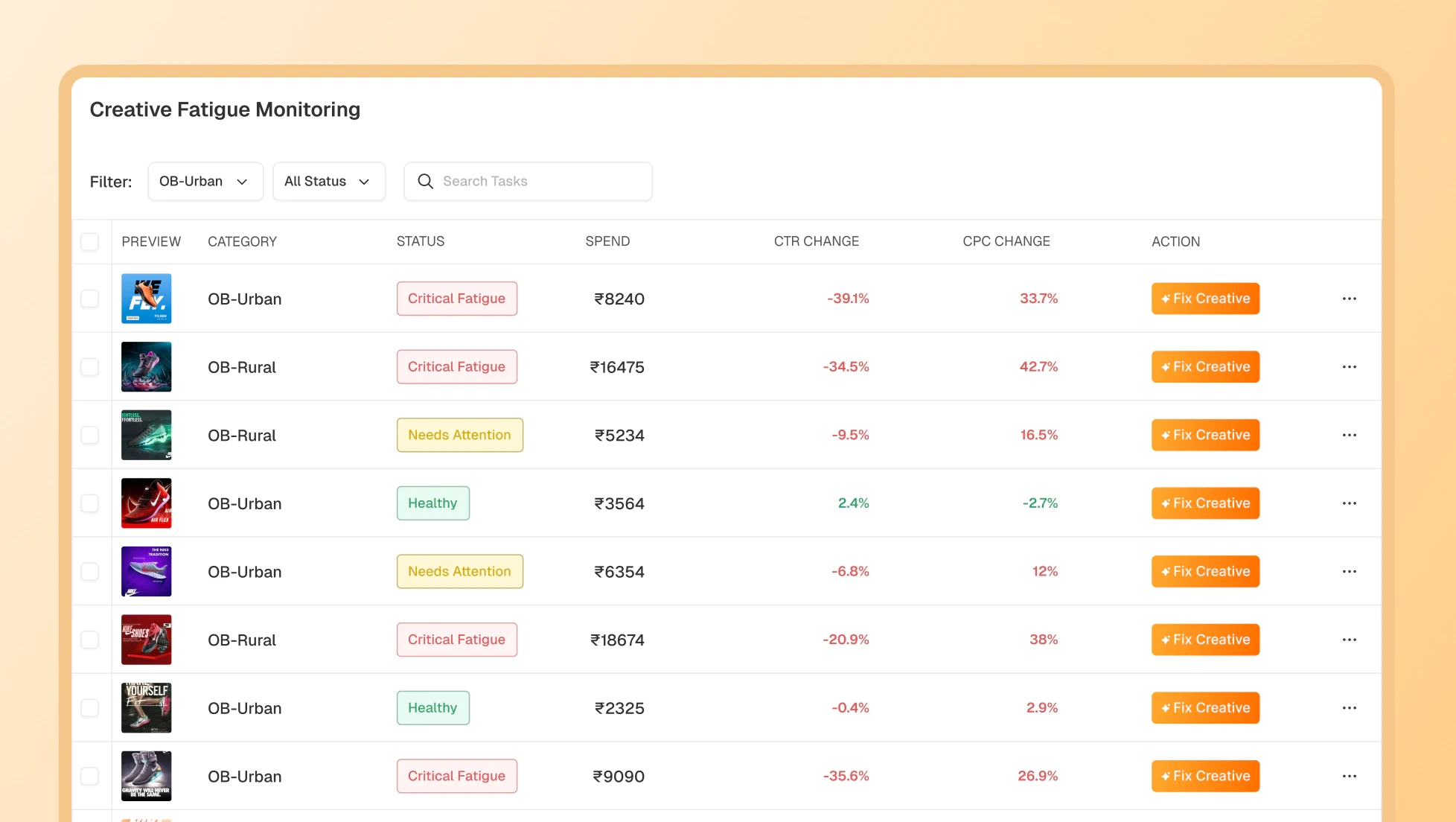Click the CTR CHANGE column header
The image size is (1456, 822).
816,241
